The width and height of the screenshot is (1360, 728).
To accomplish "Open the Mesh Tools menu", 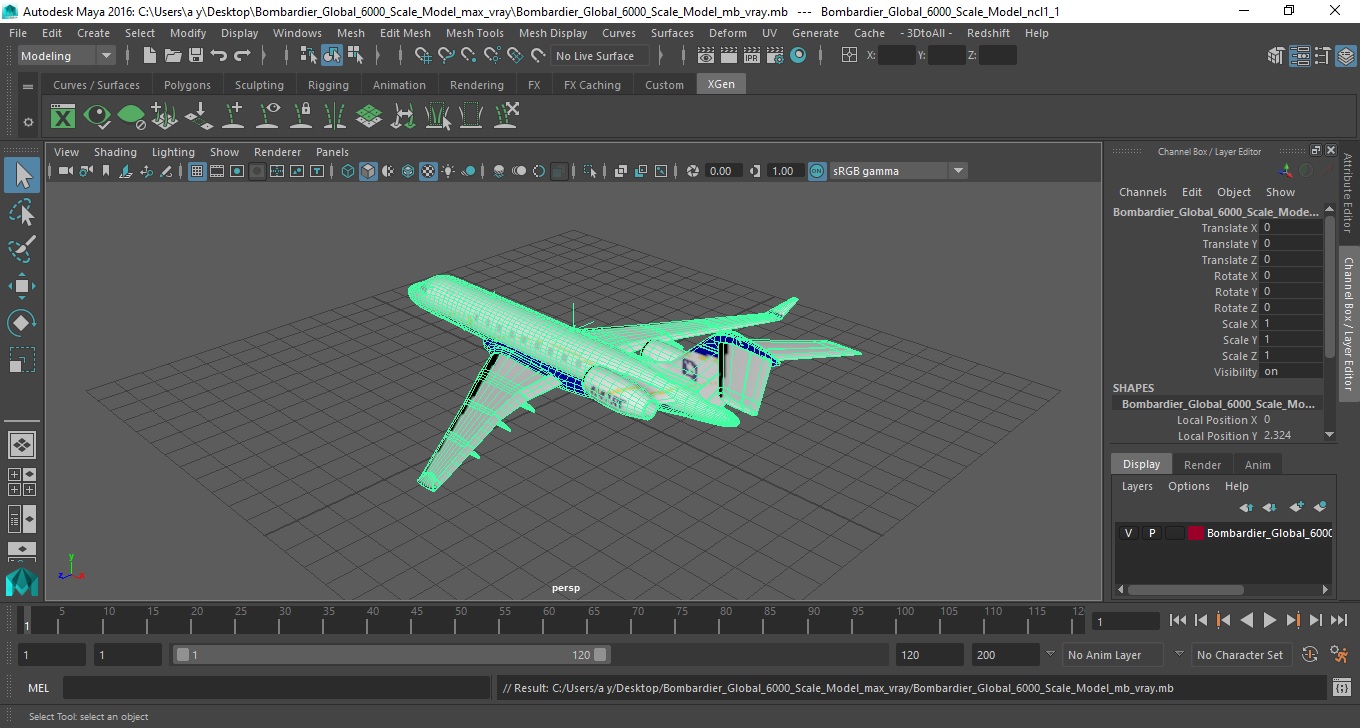I will 474,33.
